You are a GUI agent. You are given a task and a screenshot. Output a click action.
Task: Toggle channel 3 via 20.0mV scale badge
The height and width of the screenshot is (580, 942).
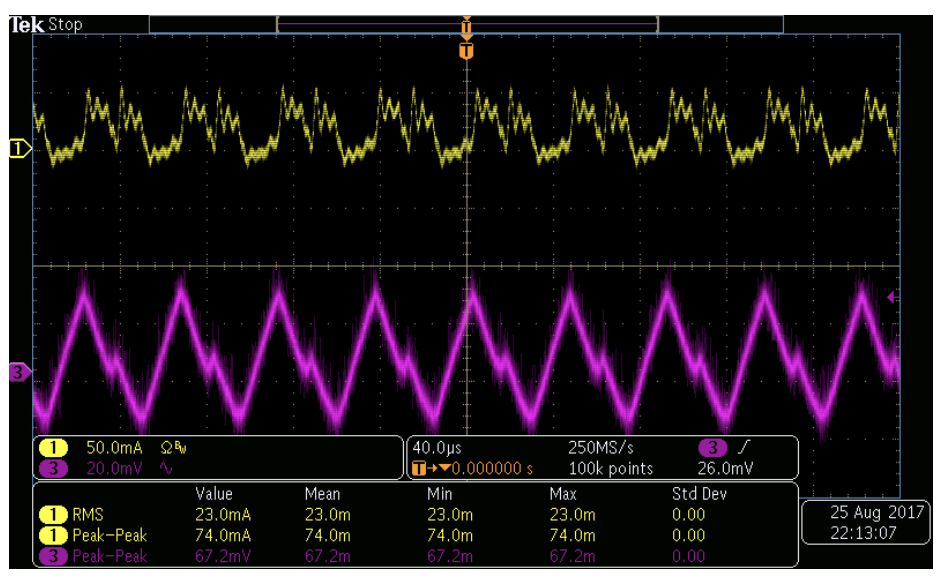click(52, 468)
